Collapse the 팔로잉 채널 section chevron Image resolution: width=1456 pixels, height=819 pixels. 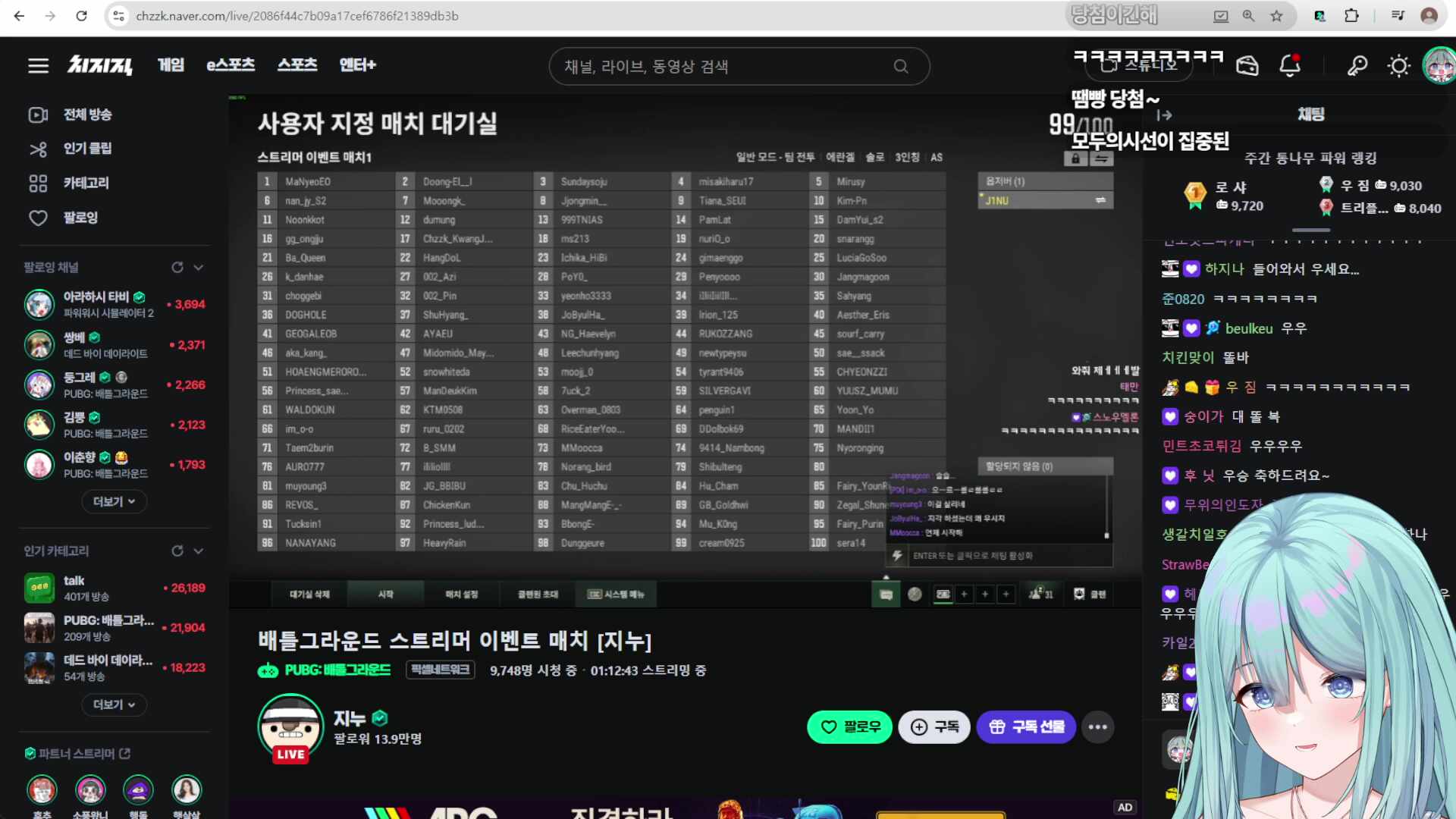coord(198,267)
